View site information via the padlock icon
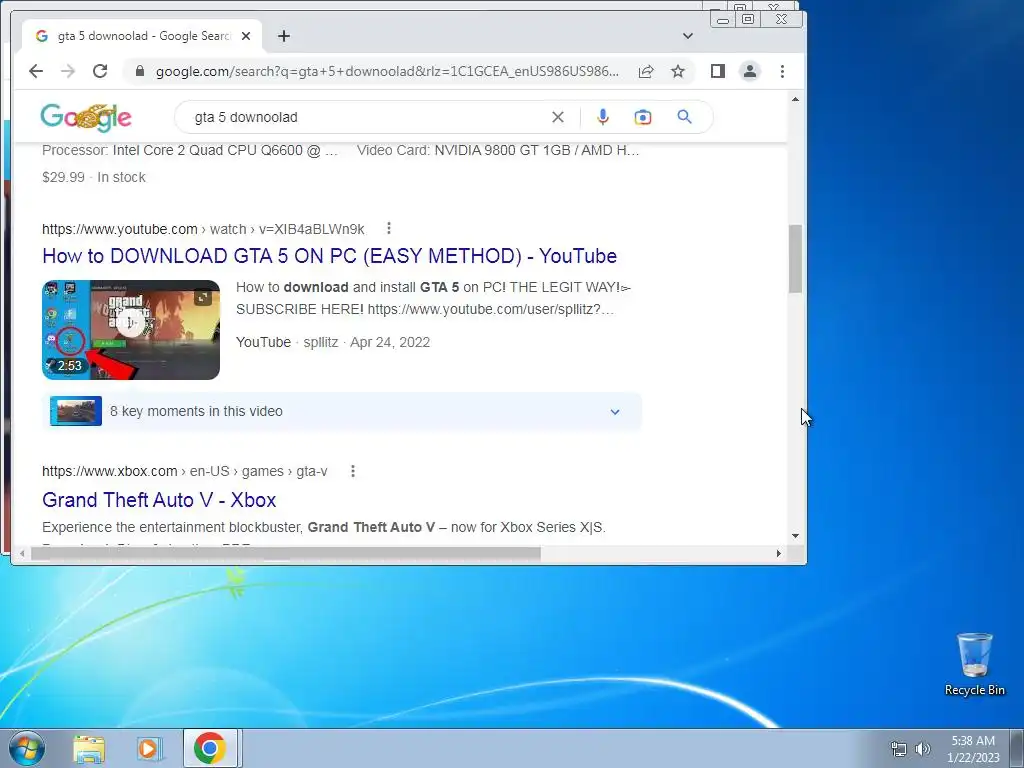This screenshot has width=1024, height=768. (x=139, y=71)
